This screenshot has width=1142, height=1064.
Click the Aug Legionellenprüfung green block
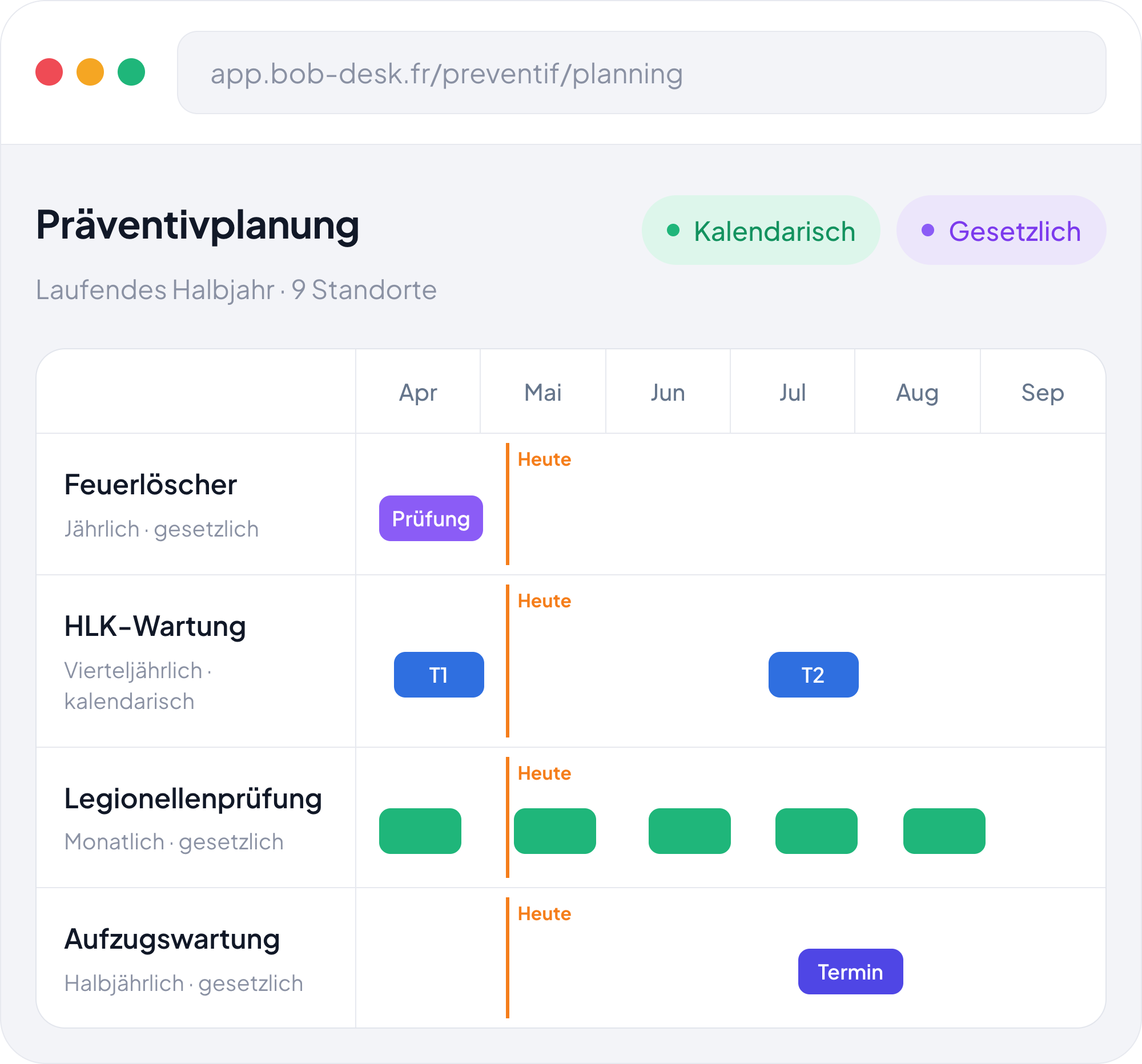944,831
